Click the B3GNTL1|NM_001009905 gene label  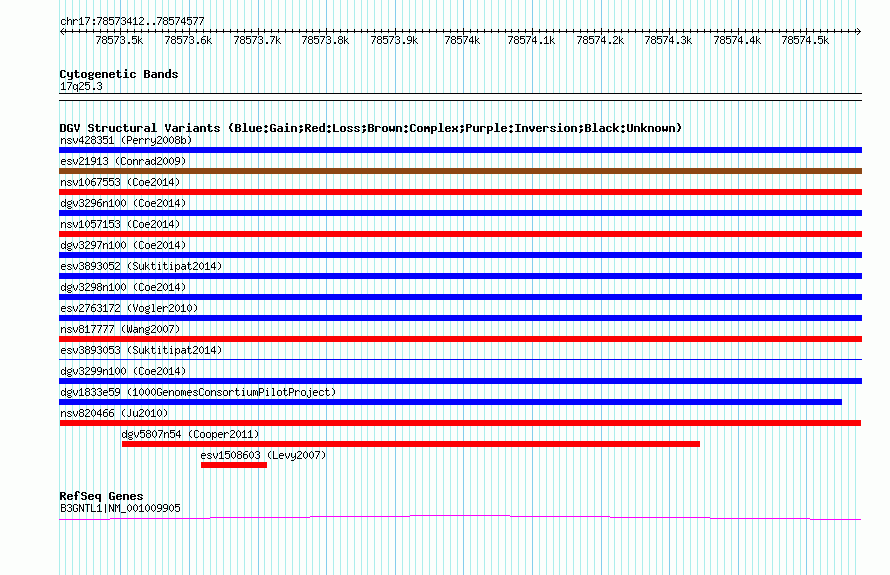coord(120,508)
